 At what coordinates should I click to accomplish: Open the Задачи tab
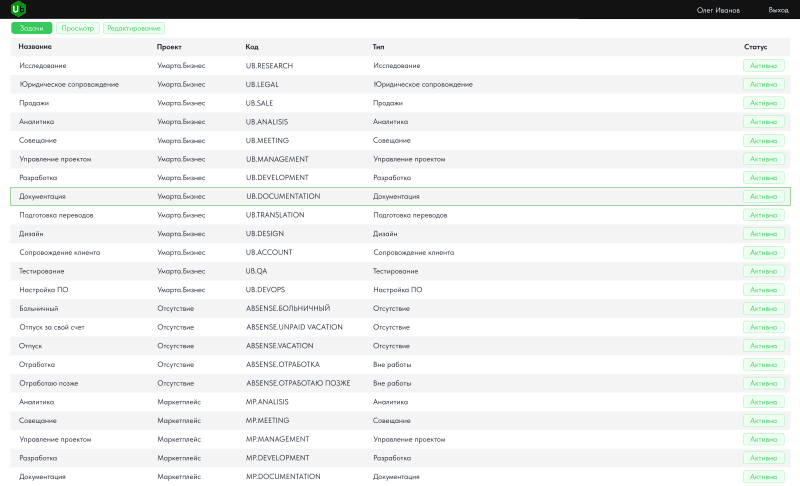coord(32,28)
